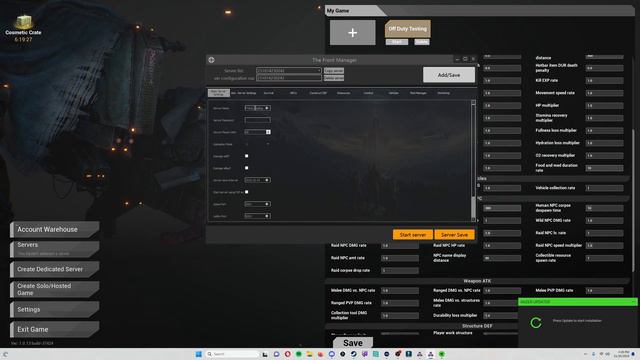Click the Kill EXP rate value field
The height and width of the screenshot is (360, 640).
click(x=604, y=80)
